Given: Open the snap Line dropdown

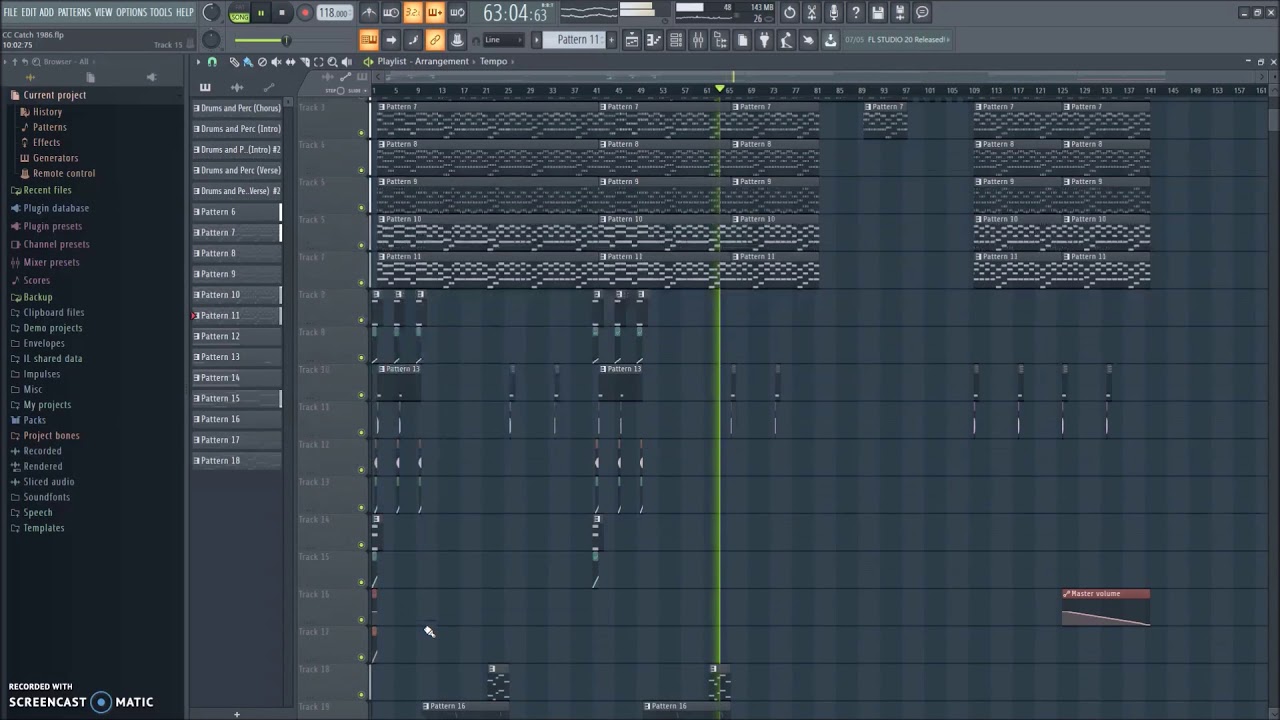Looking at the screenshot, I should 504,40.
